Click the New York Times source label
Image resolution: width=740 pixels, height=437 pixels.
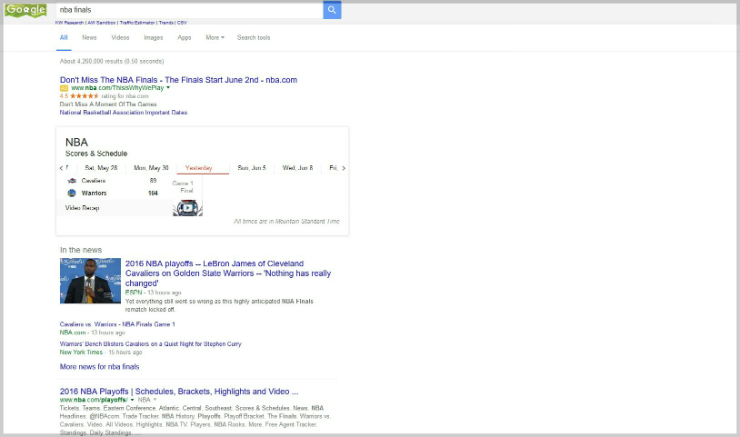point(81,353)
